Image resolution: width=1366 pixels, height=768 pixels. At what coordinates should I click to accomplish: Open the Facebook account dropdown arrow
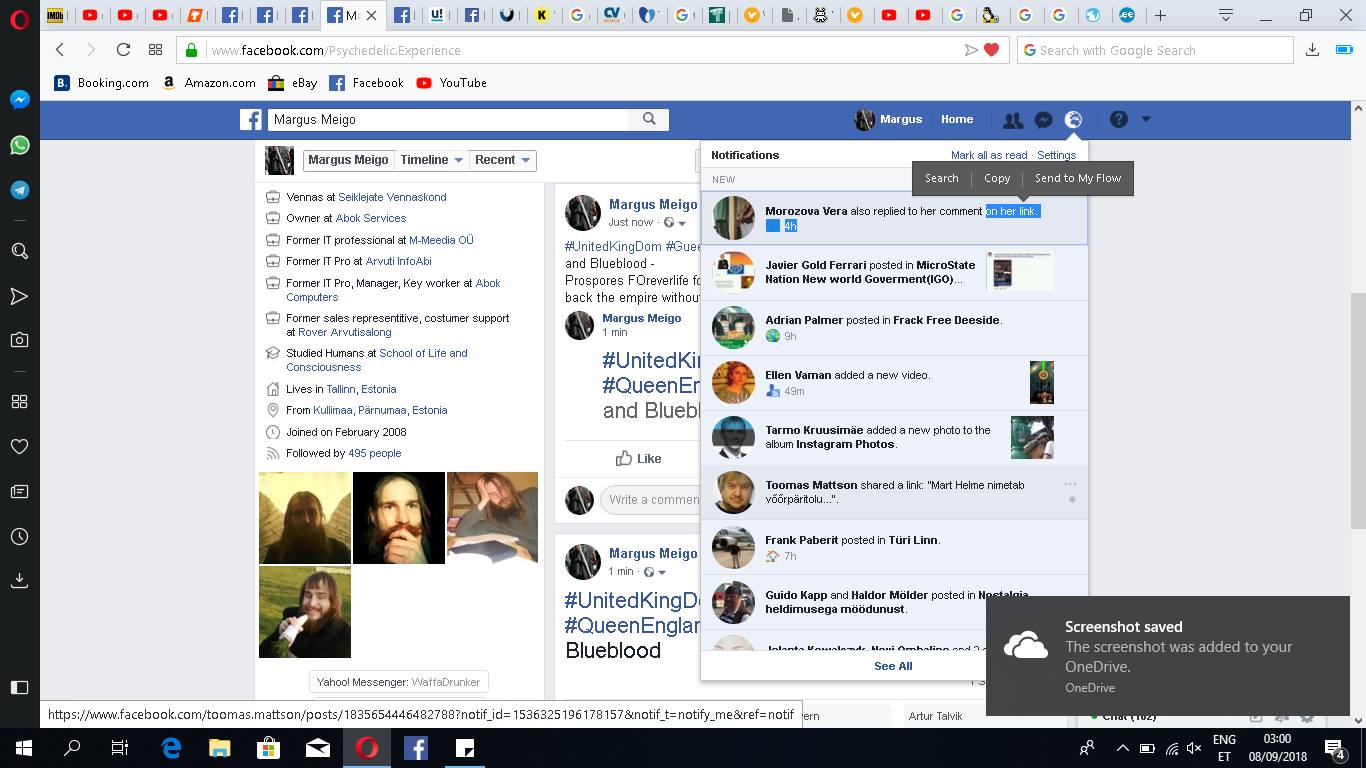pos(1146,119)
